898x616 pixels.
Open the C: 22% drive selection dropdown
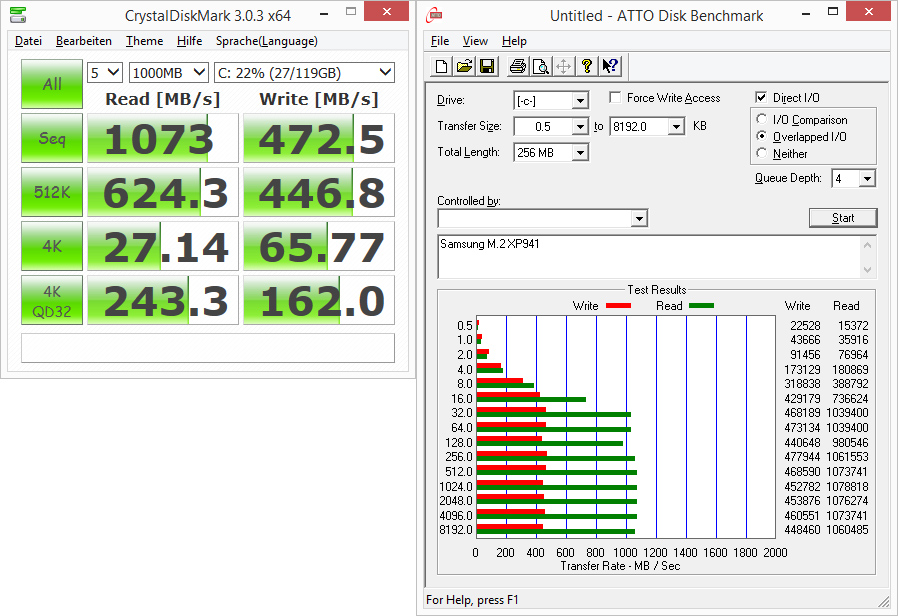coord(305,73)
